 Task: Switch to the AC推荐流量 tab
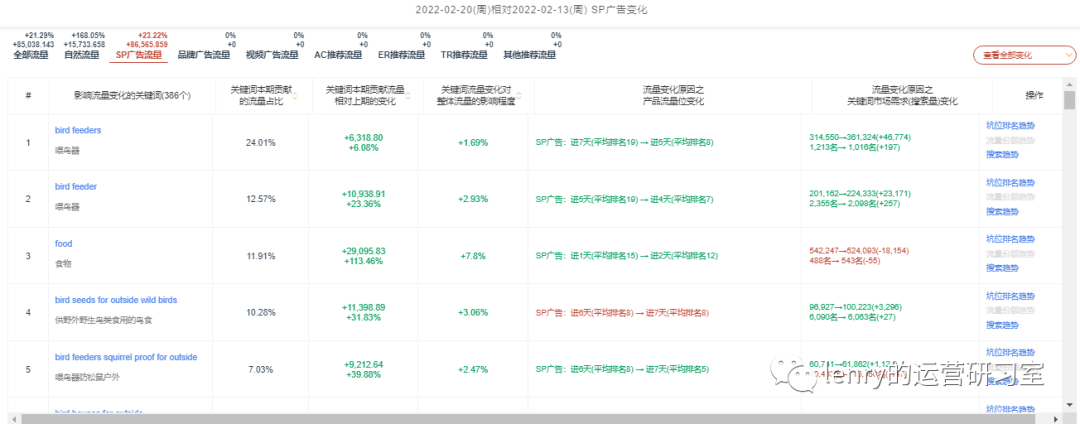click(338, 54)
